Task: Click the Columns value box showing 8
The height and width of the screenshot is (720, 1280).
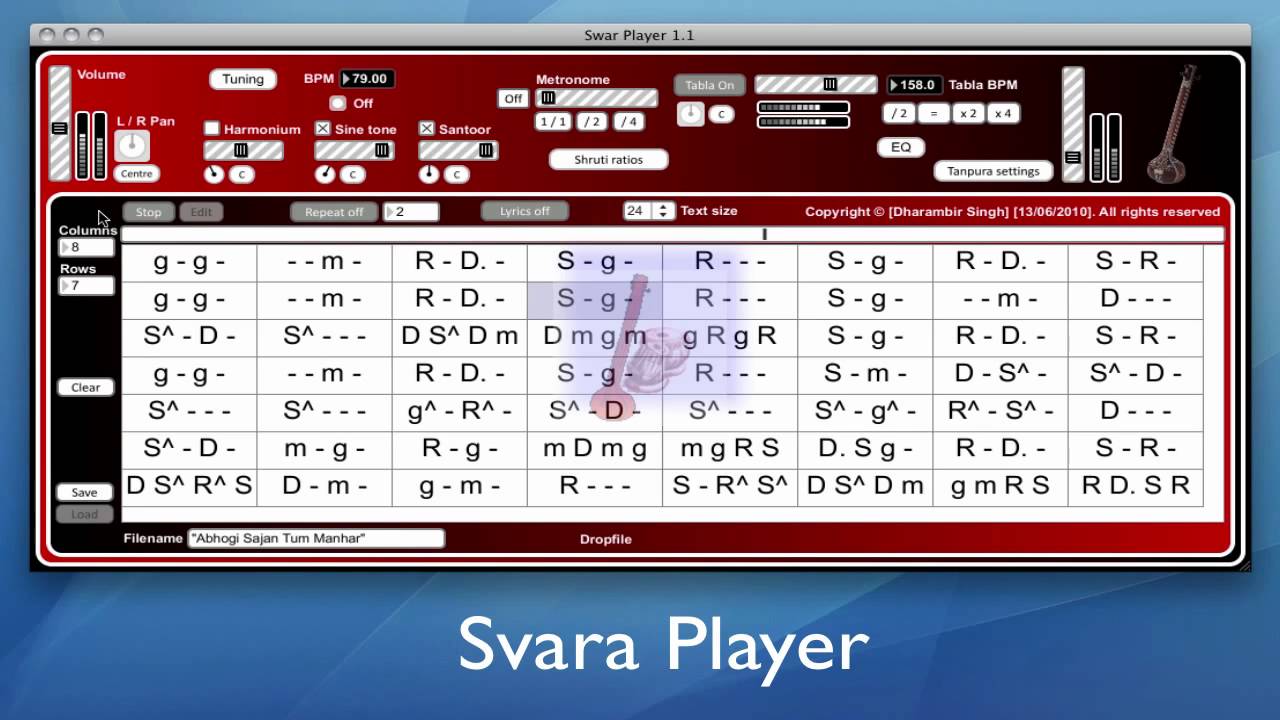Action: 86,247
